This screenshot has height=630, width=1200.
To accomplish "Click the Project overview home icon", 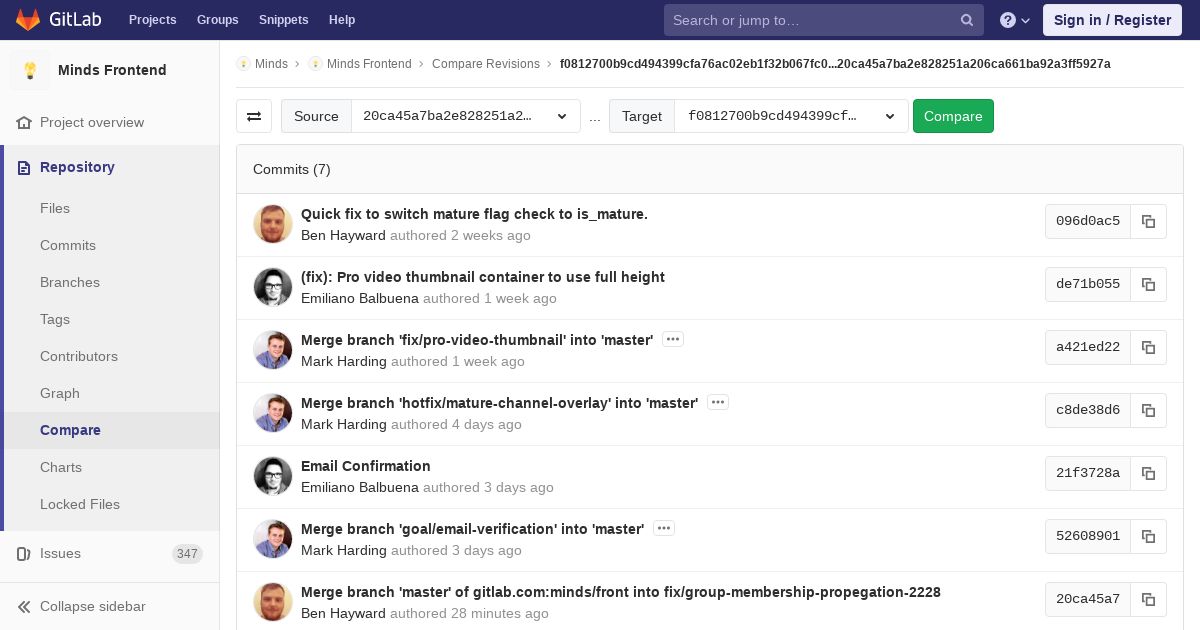I will 24,123.
